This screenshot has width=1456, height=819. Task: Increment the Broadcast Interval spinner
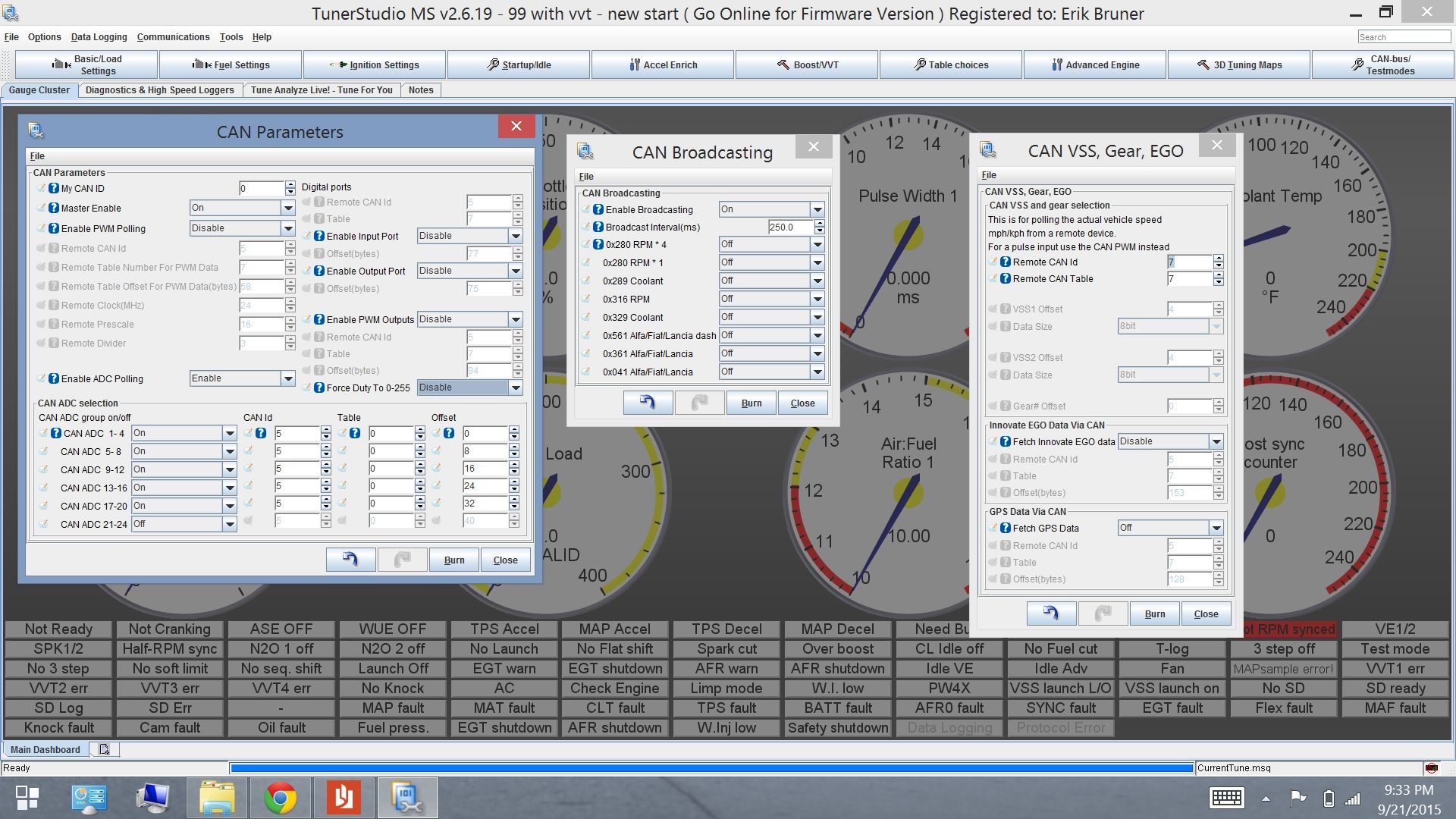820,224
